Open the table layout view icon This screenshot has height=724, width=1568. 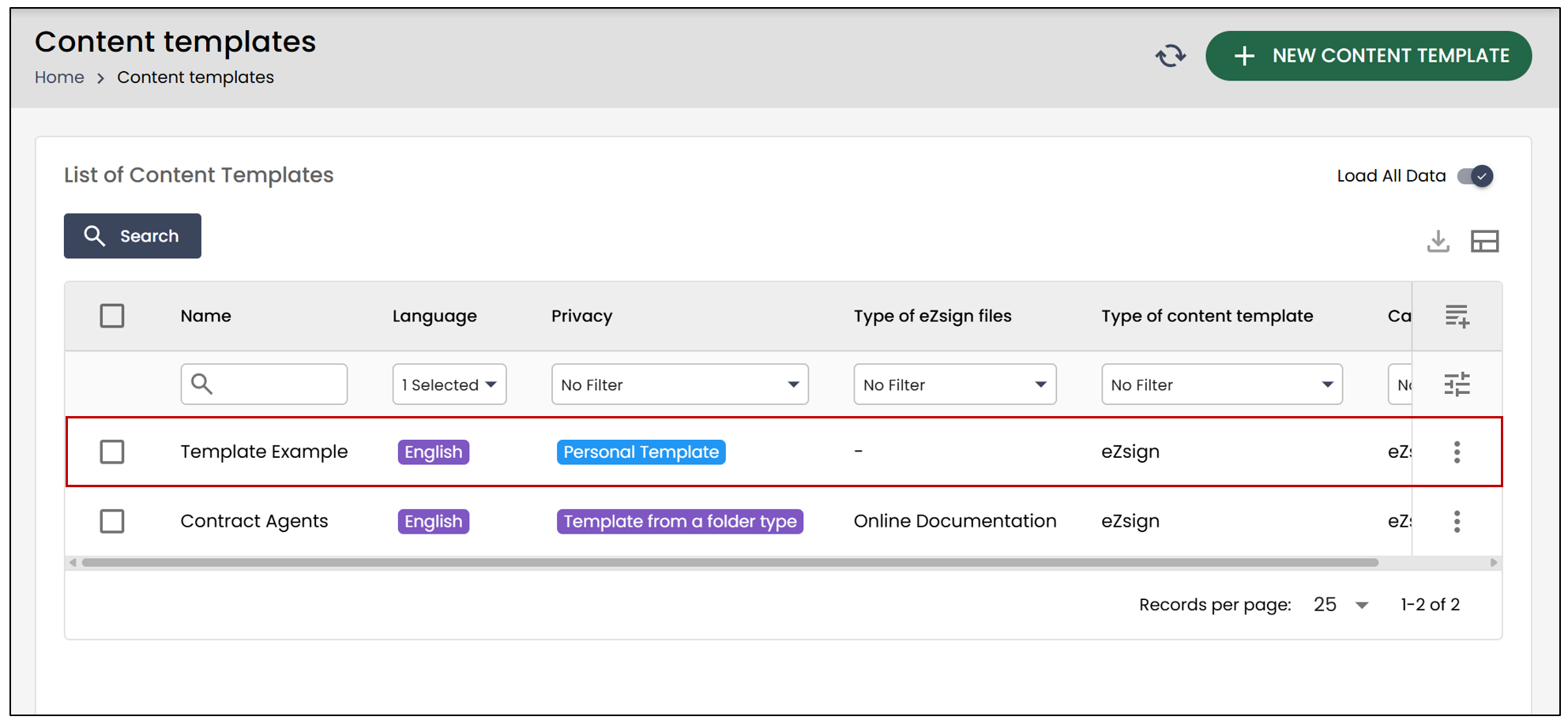pyautogui.click(x=1484, y=242)
